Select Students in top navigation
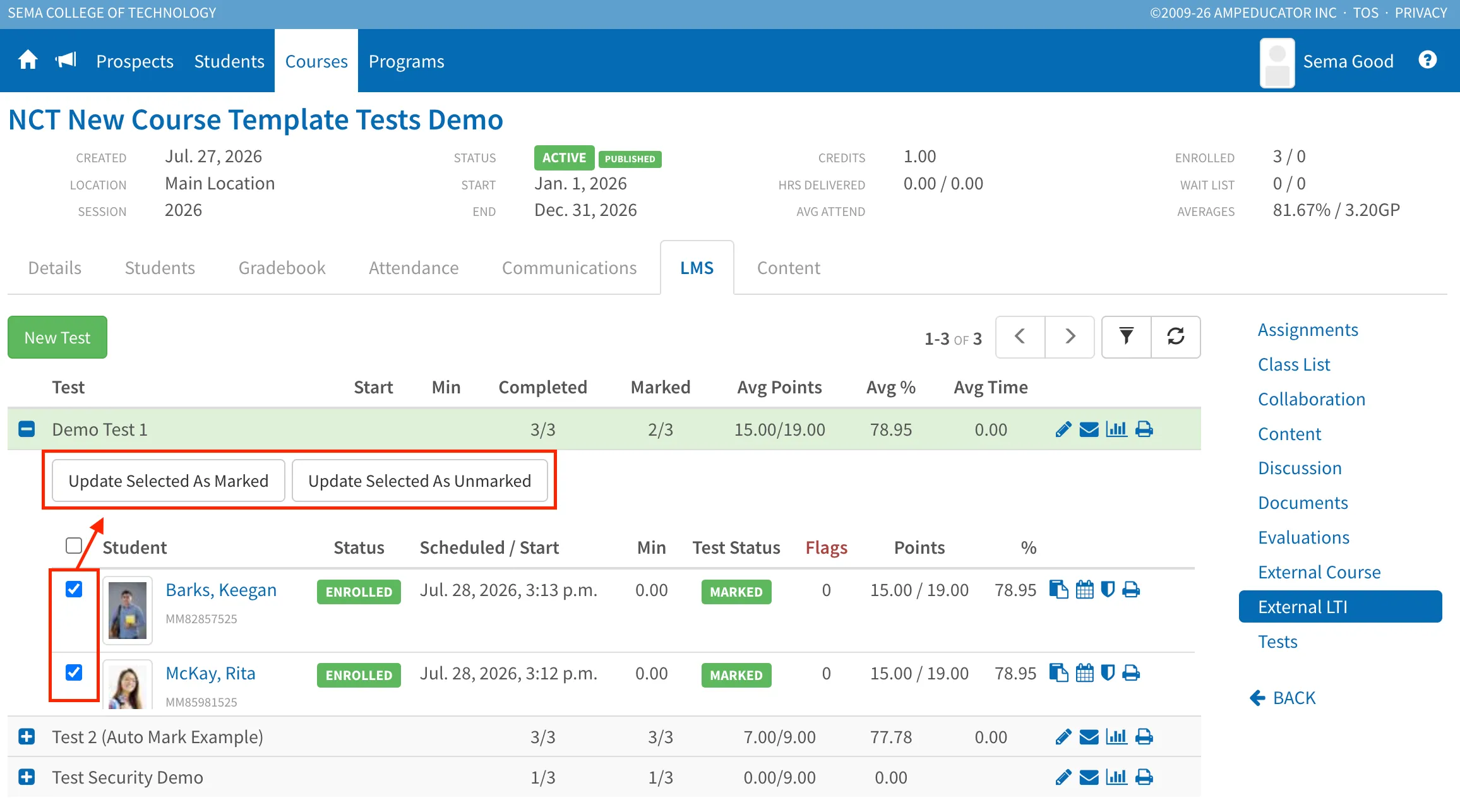 [229, 61]
